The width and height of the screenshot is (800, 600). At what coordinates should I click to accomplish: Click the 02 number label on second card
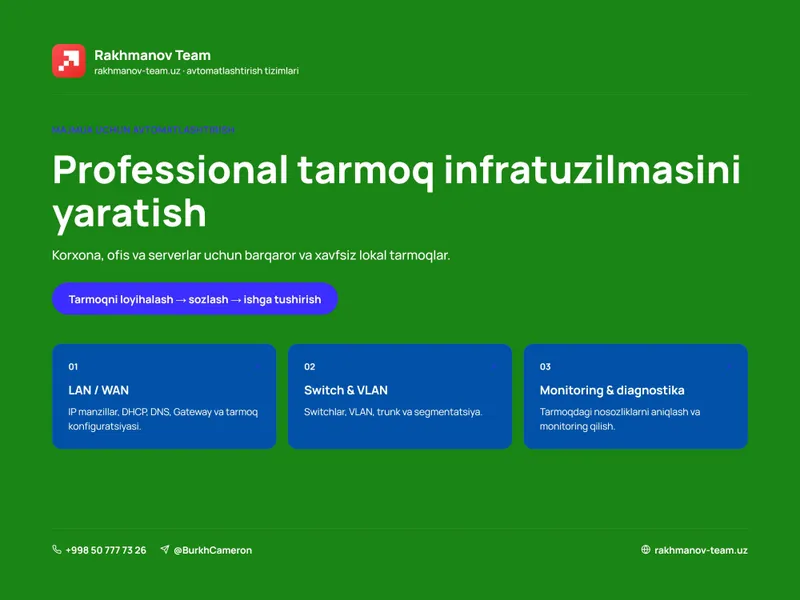[x=310, y=367]
